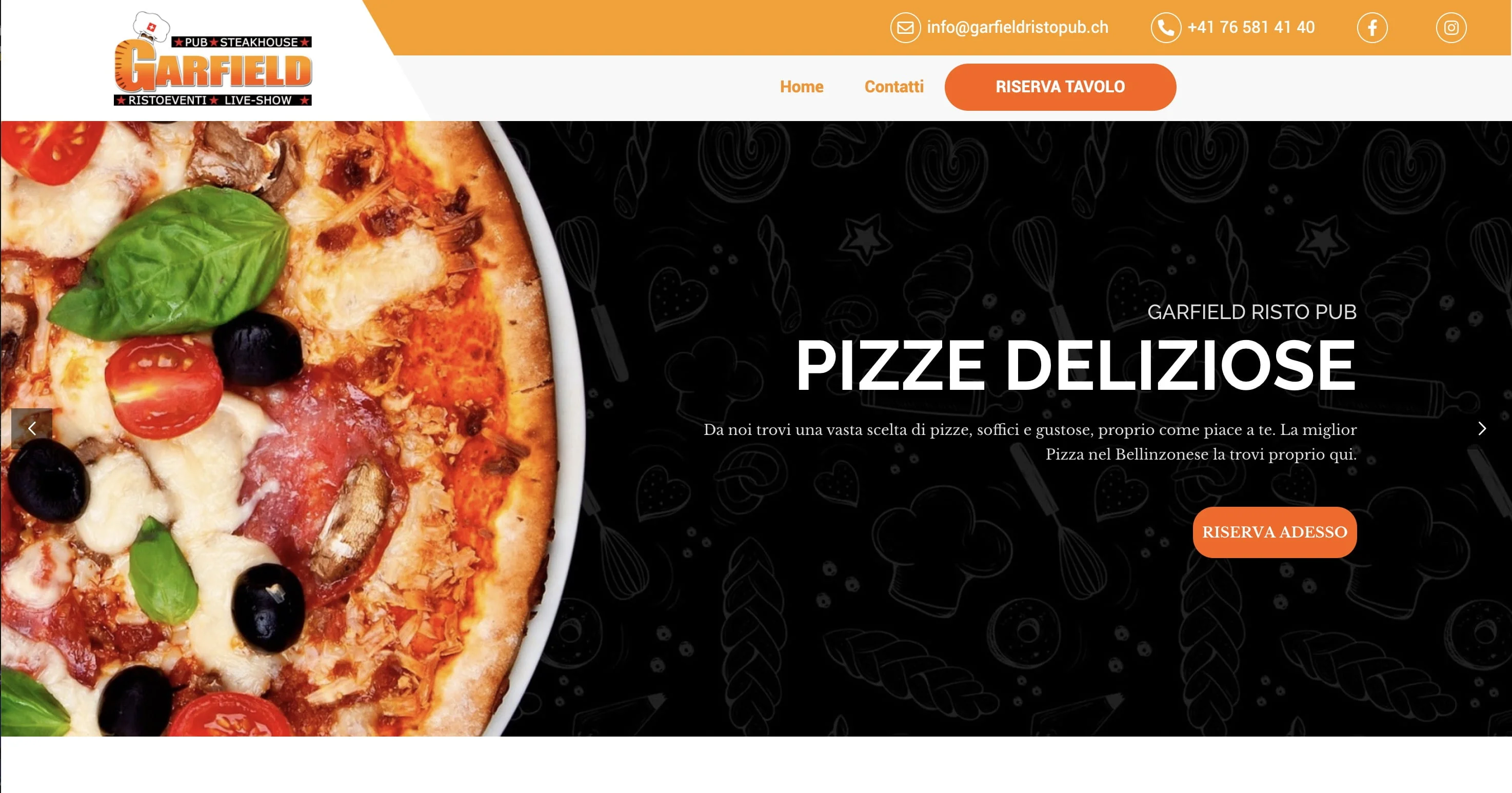Go to previous slide arrow

32,428
